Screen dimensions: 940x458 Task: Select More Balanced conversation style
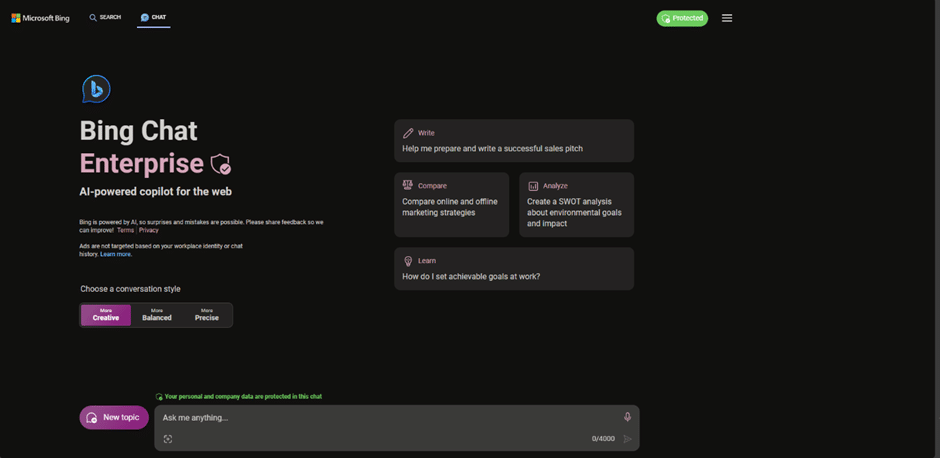156,315
